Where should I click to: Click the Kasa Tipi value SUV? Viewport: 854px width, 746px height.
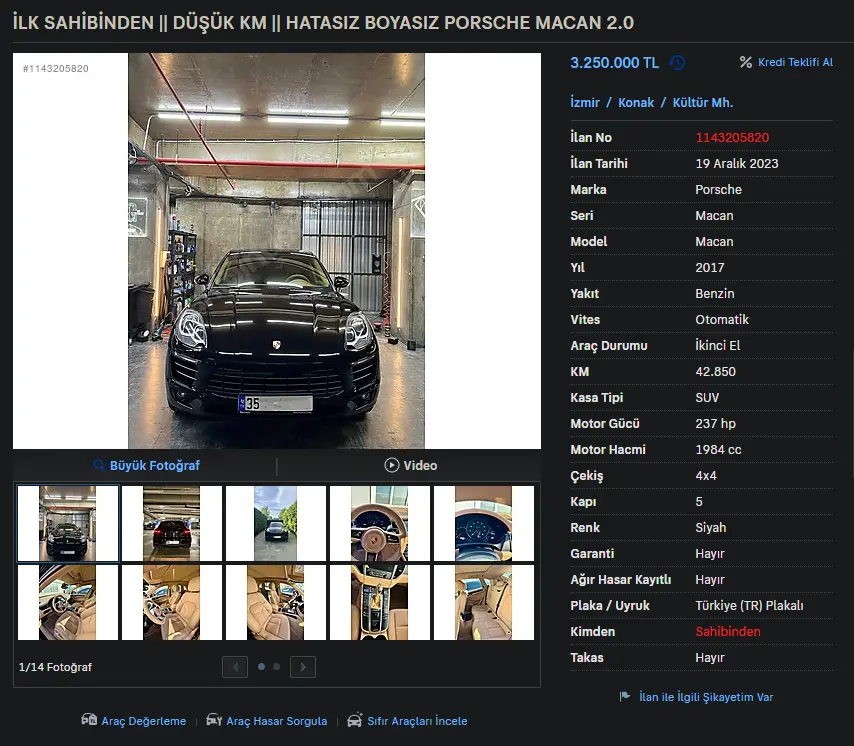707,398
